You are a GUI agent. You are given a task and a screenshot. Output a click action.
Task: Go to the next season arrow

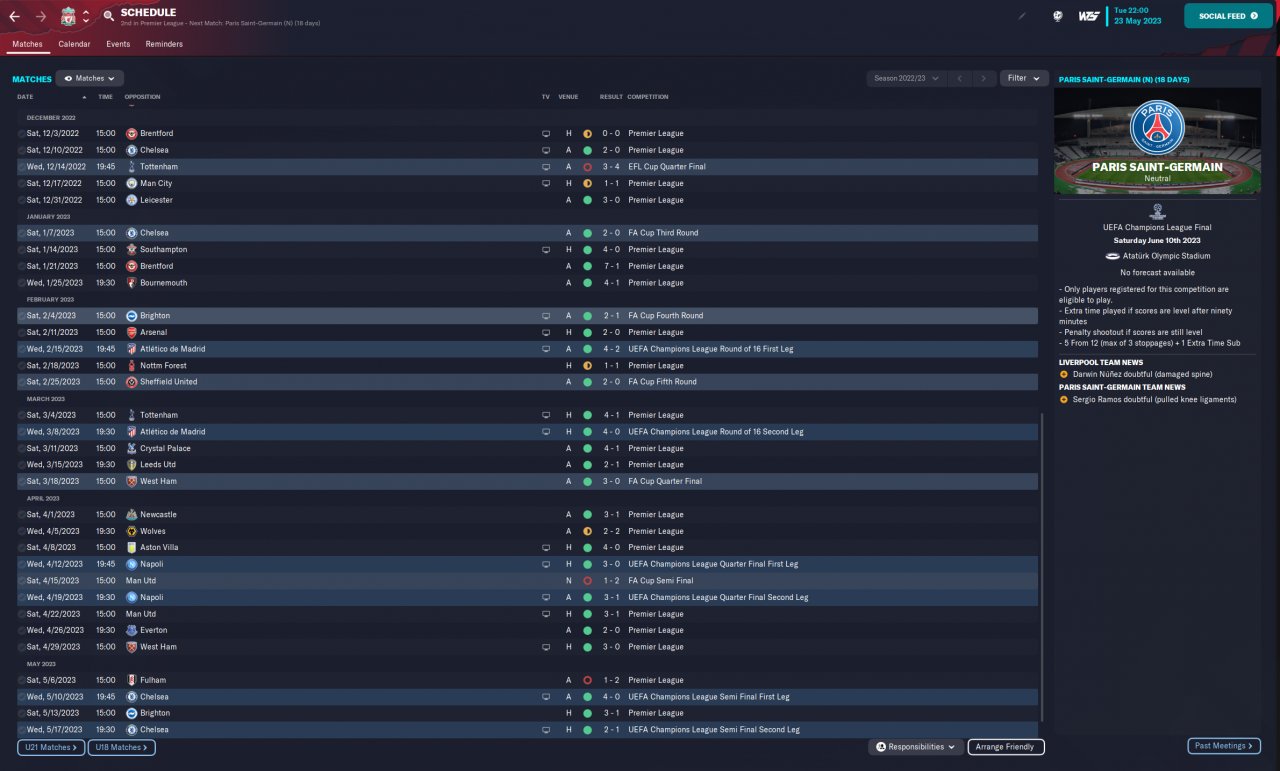tap(984, 78)
